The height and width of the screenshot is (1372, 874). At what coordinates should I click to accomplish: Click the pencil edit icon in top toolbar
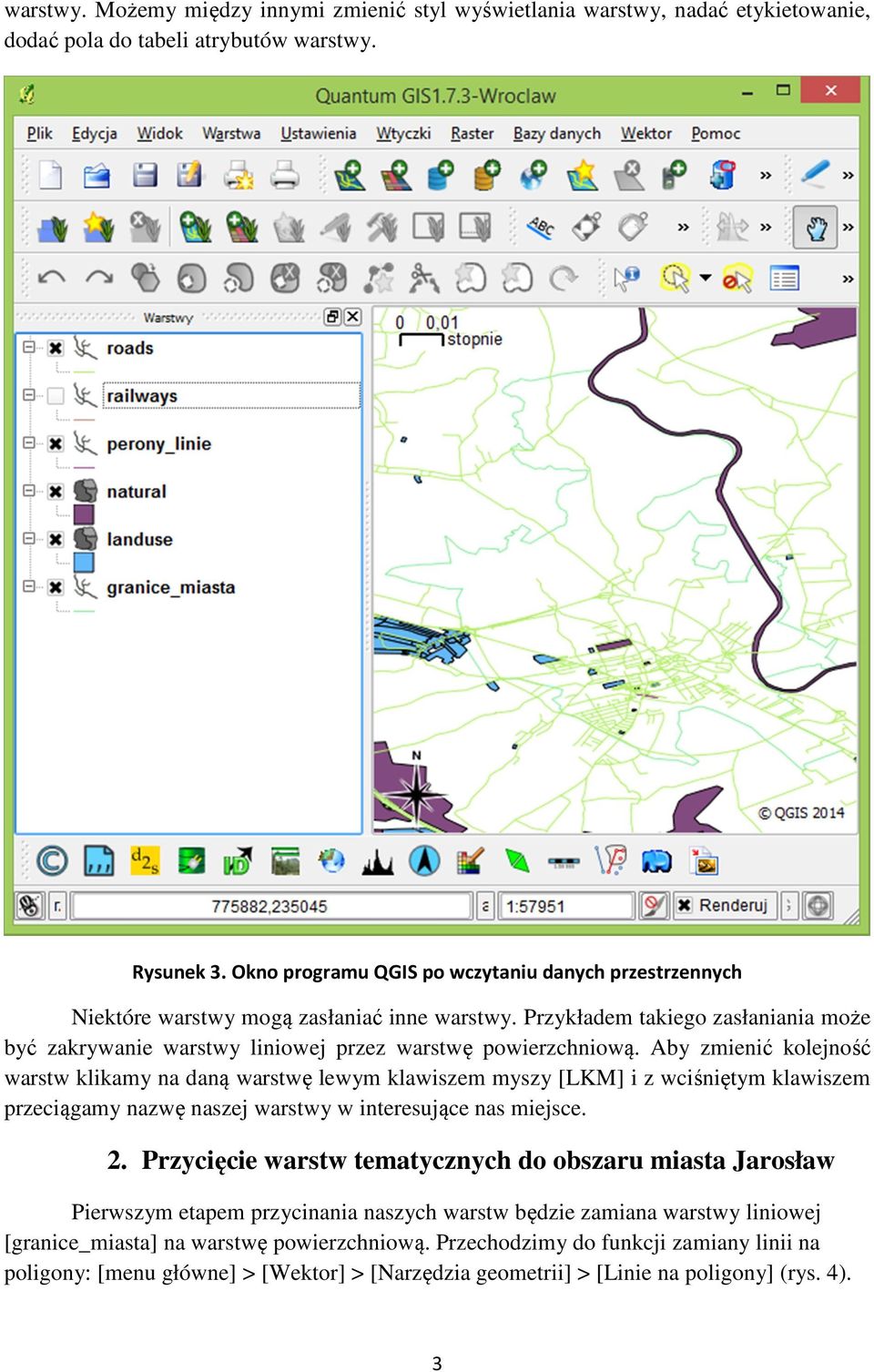coord(815,175)
